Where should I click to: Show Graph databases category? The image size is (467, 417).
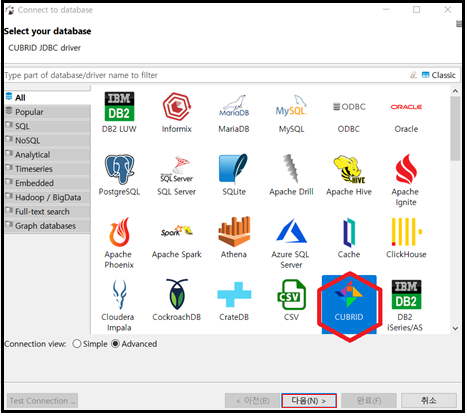(47, 226)
